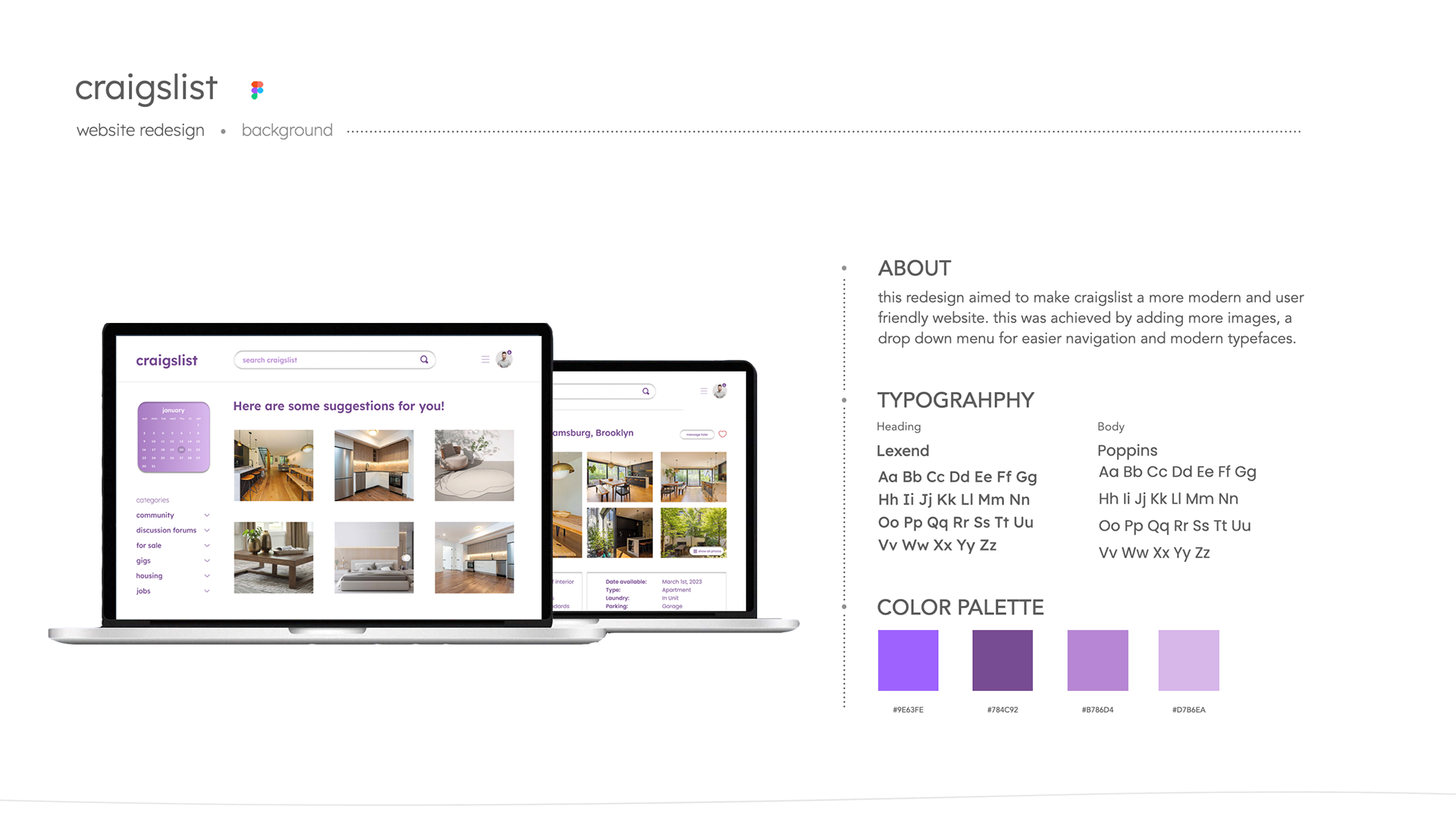
Task: Click the message lister button
Action: [697, 435]
